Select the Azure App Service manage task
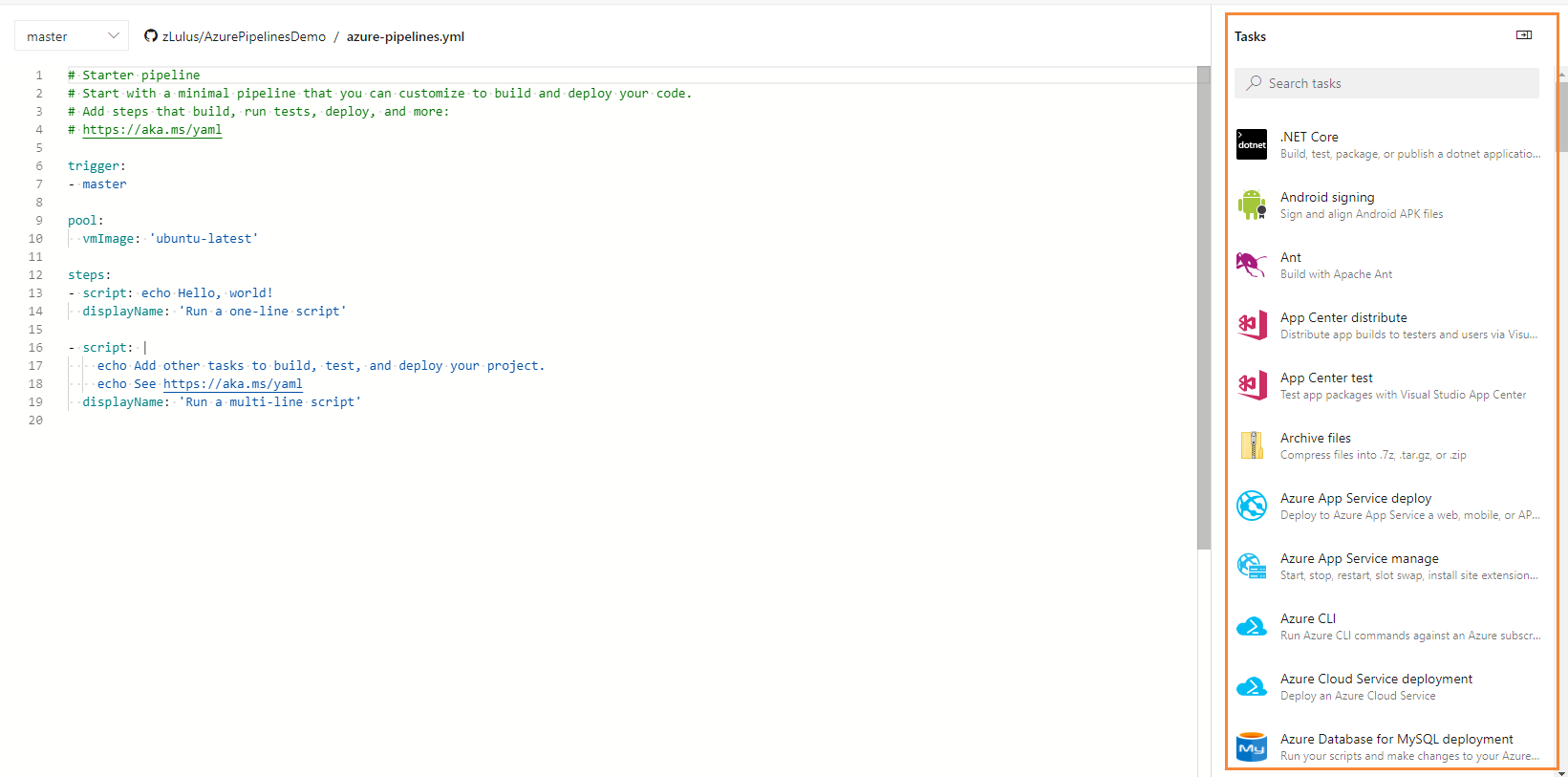The image size is (1568, 777). (1388, 566)
